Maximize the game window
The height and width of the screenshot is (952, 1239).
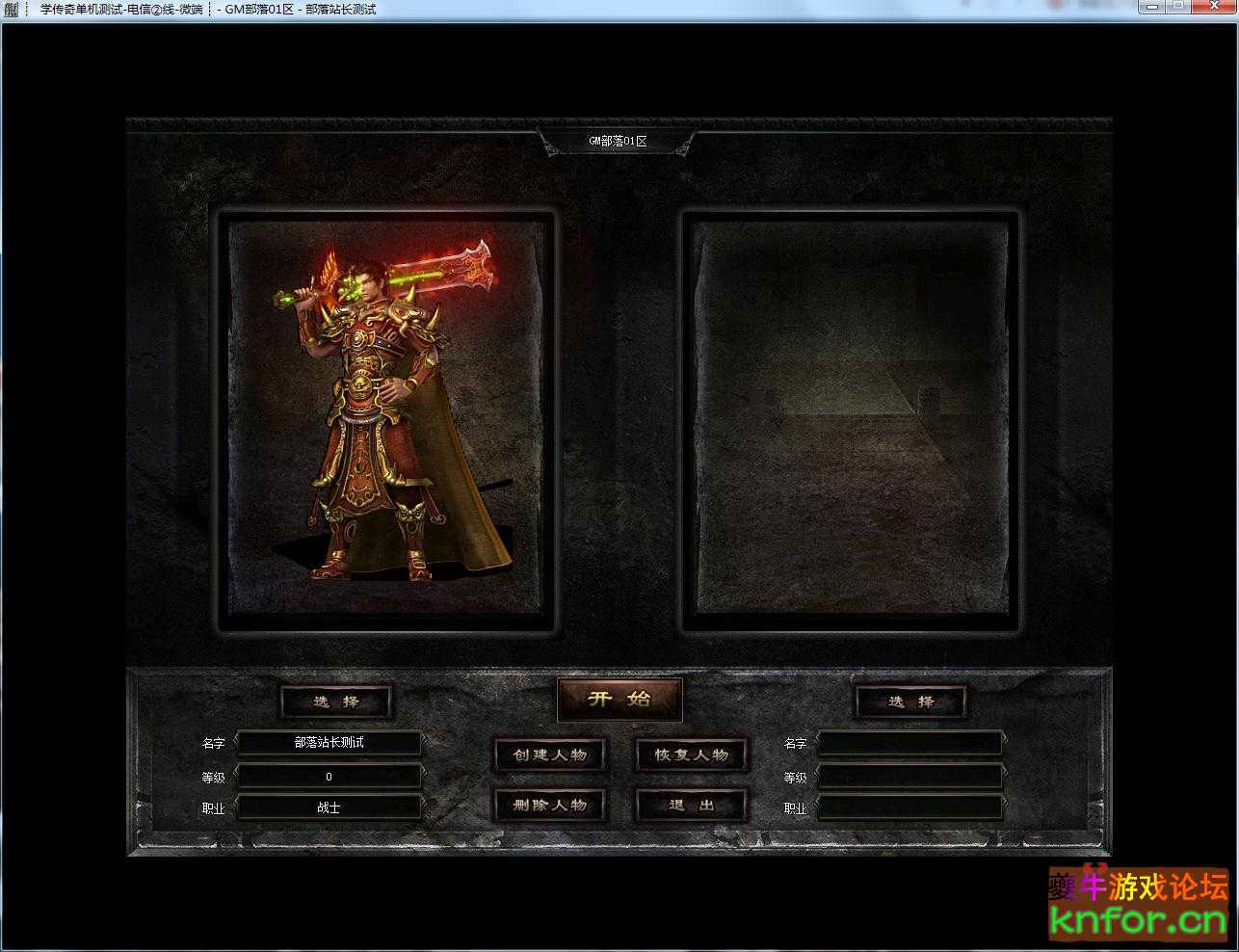(1178, 7)
